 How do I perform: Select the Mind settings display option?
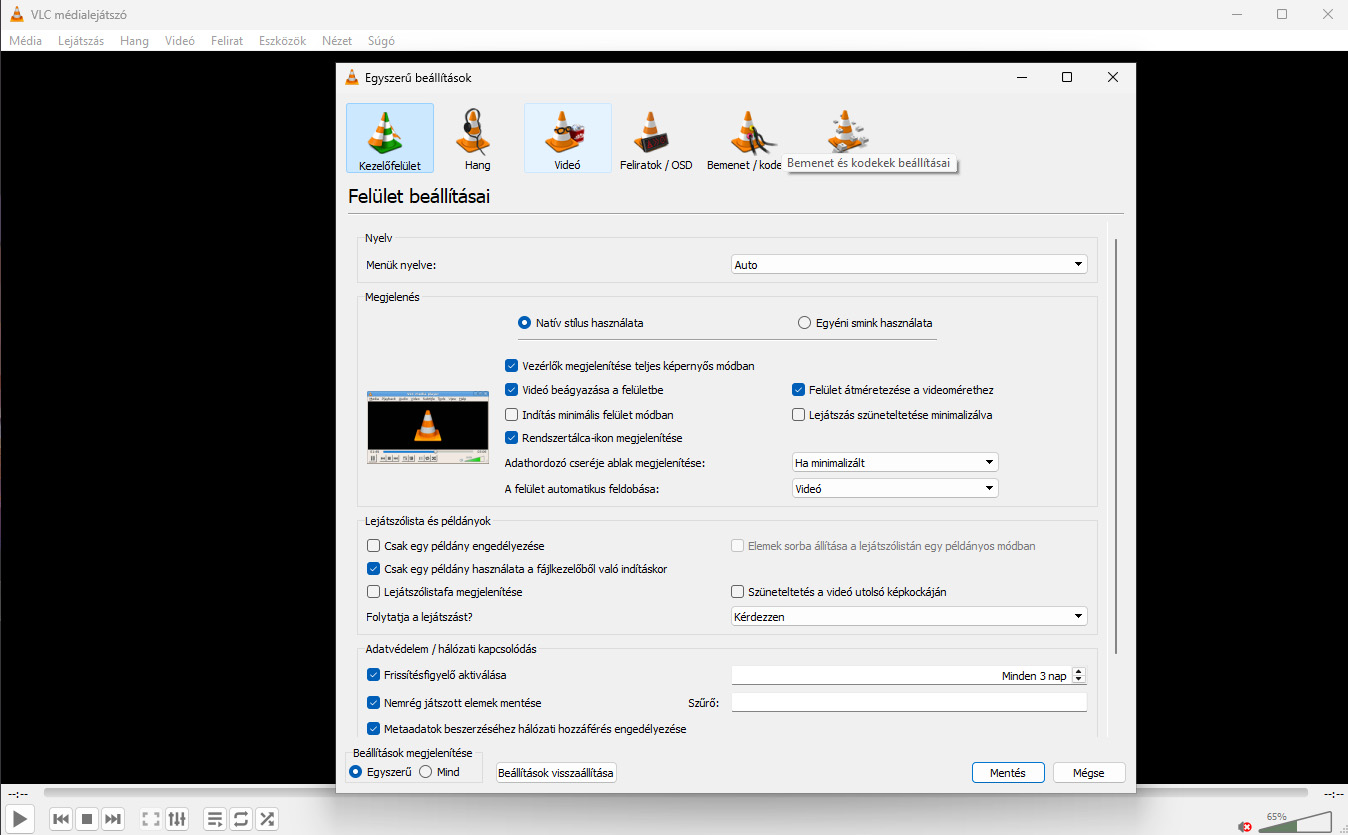point(426,772)
